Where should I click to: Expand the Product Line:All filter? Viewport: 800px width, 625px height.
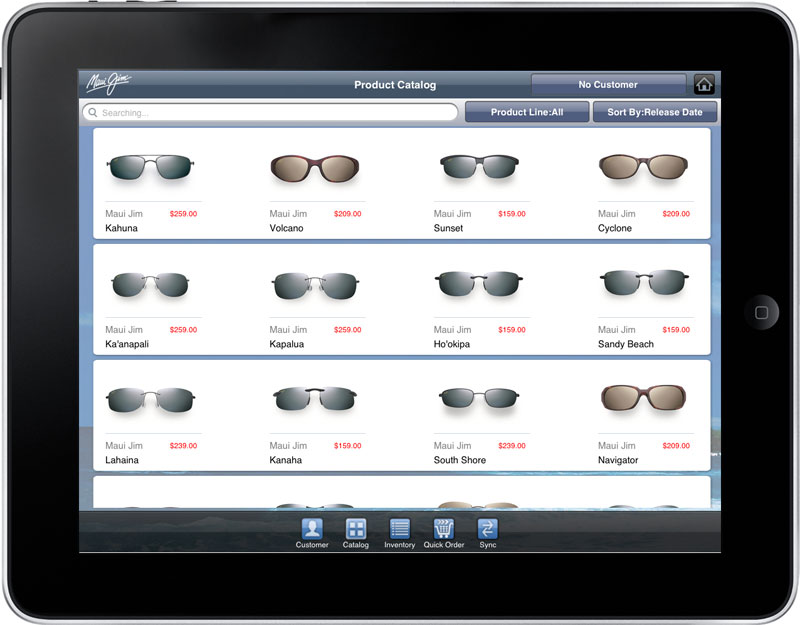click(526, 113)
